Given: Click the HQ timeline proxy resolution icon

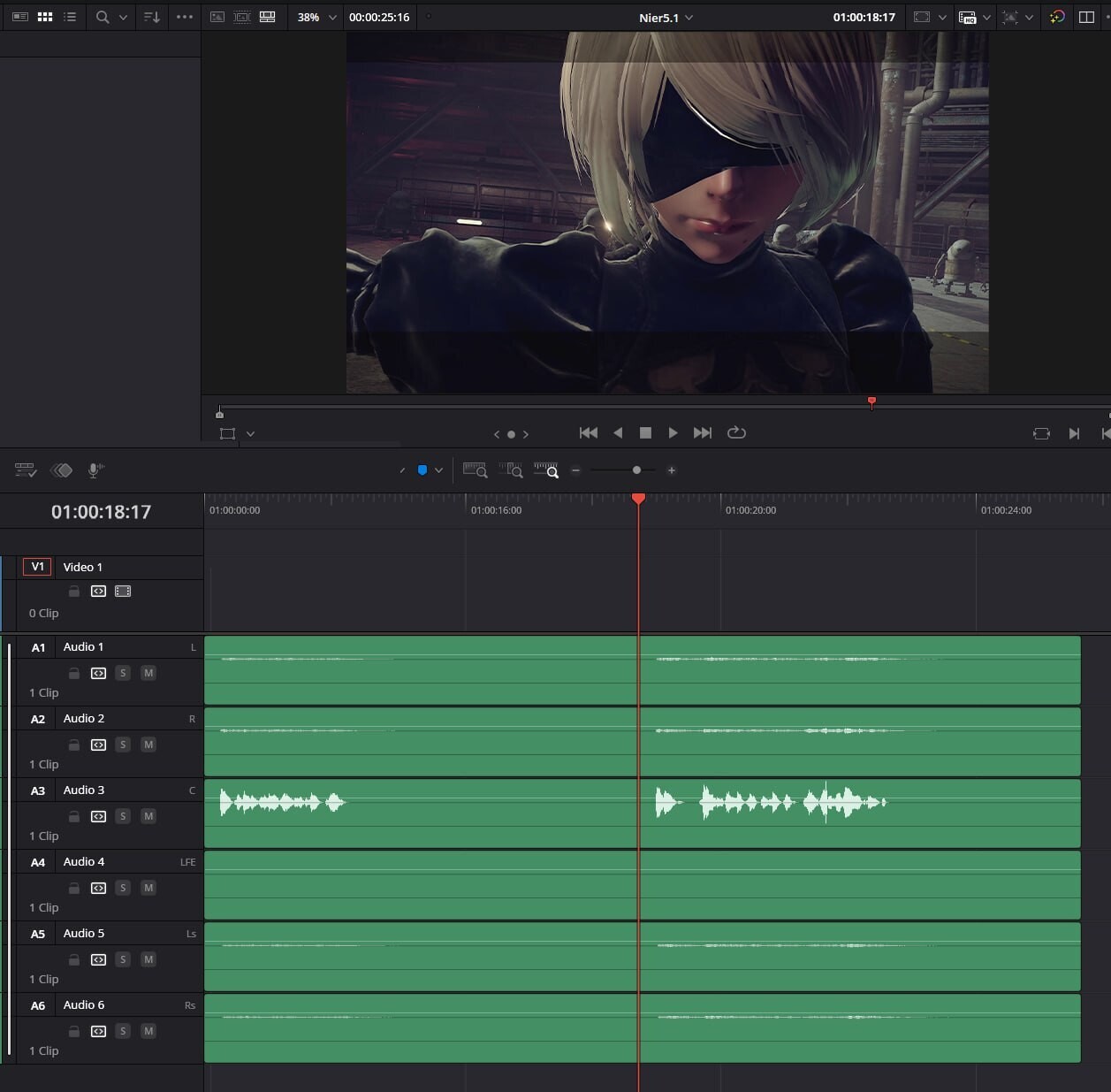Looking at the screenshot, I should tap(968, 17).
